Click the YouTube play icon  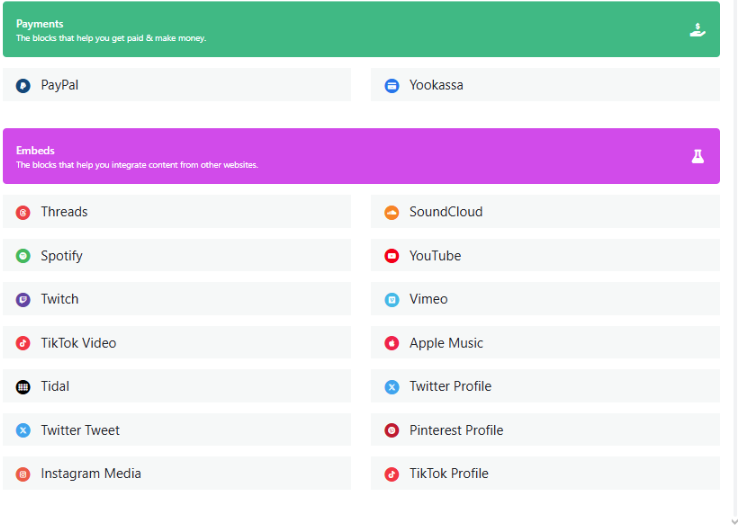tap(392, 256)
